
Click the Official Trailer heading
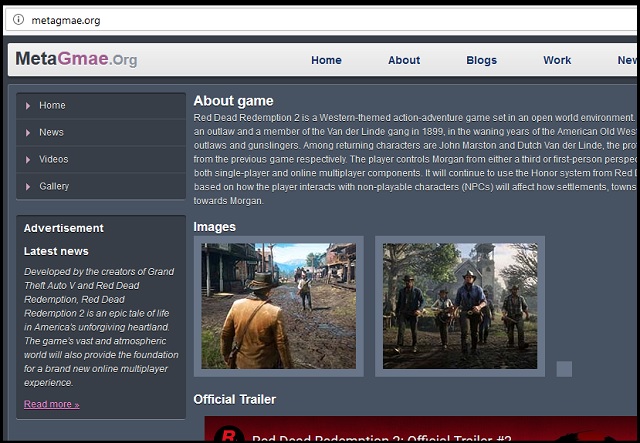click(x=235, y=399)
